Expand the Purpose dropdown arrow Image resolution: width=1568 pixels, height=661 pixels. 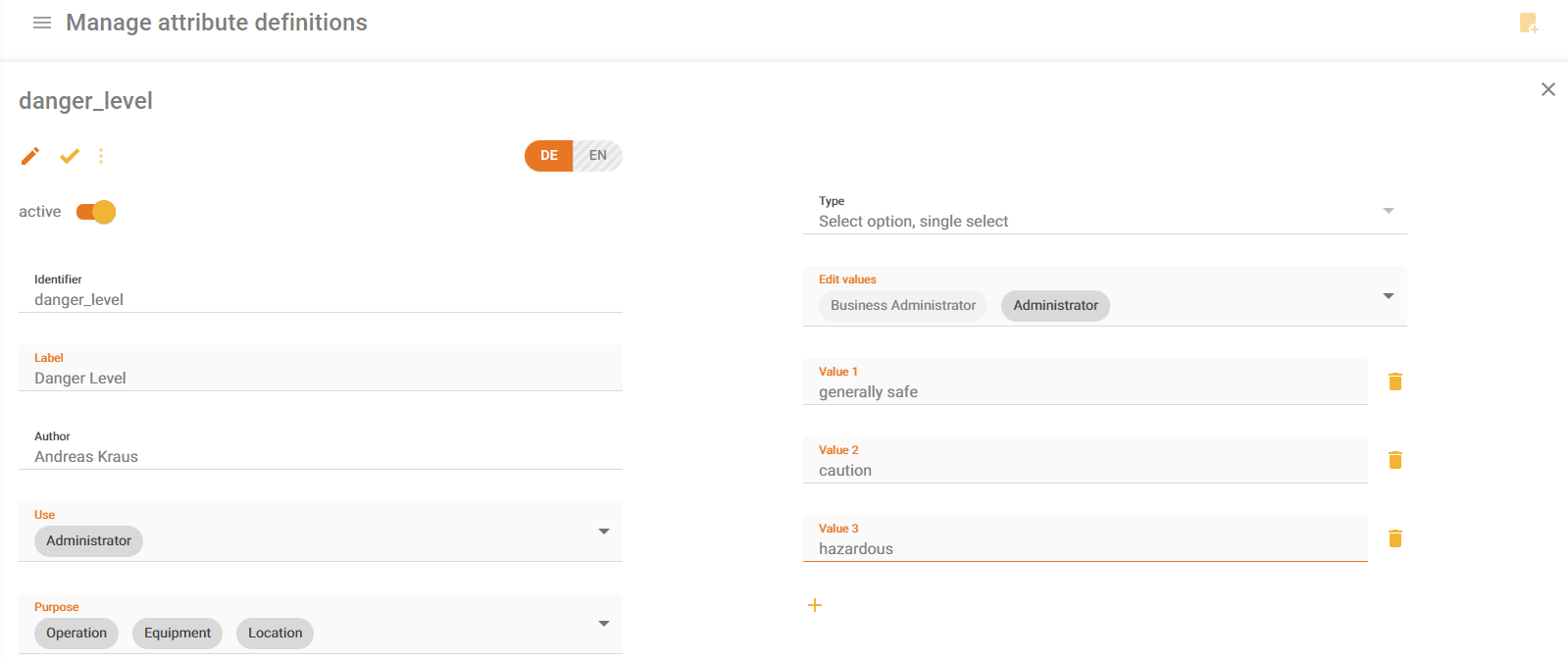(604, 624)
